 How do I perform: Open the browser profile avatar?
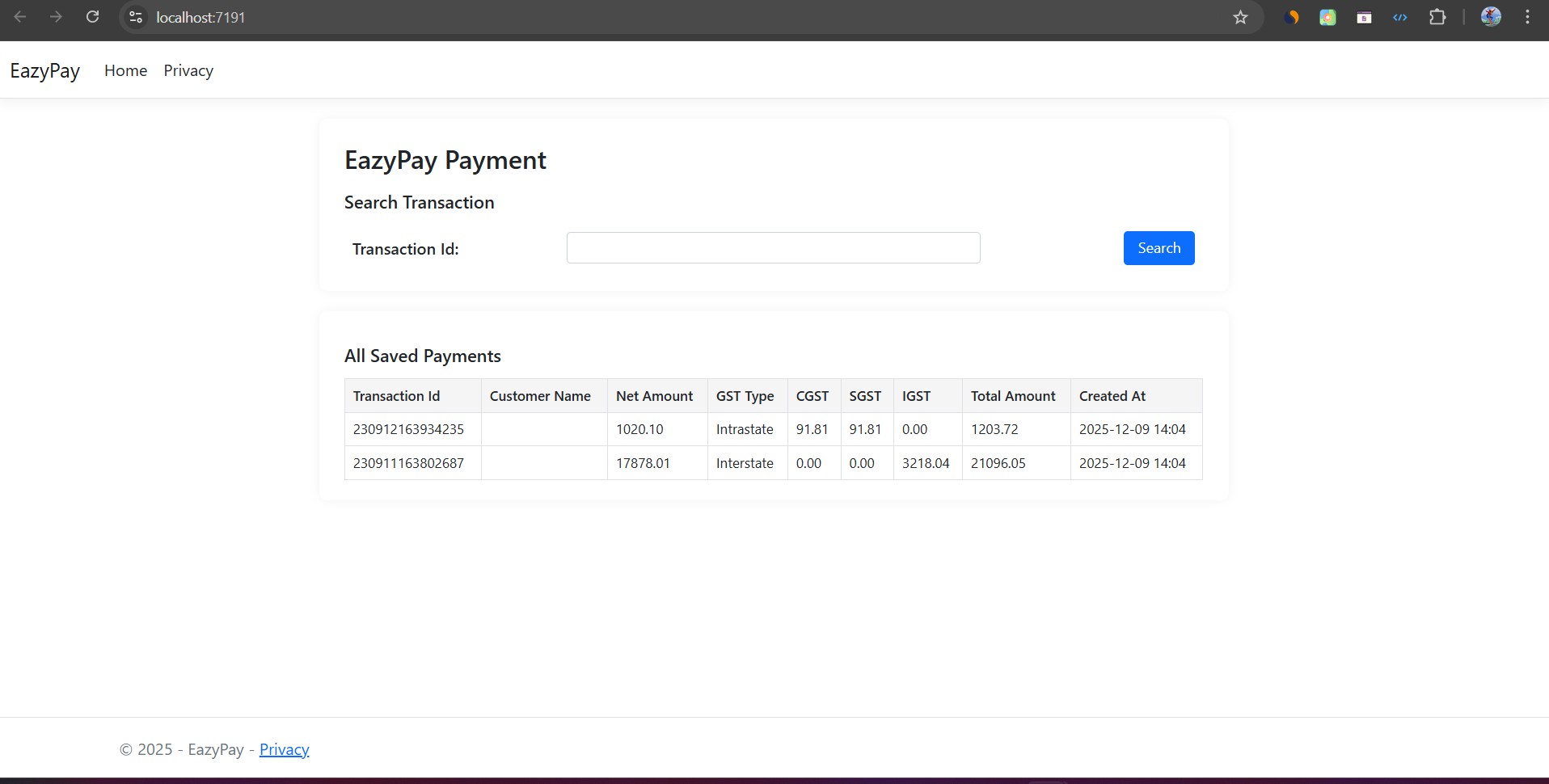point(1491,17)
